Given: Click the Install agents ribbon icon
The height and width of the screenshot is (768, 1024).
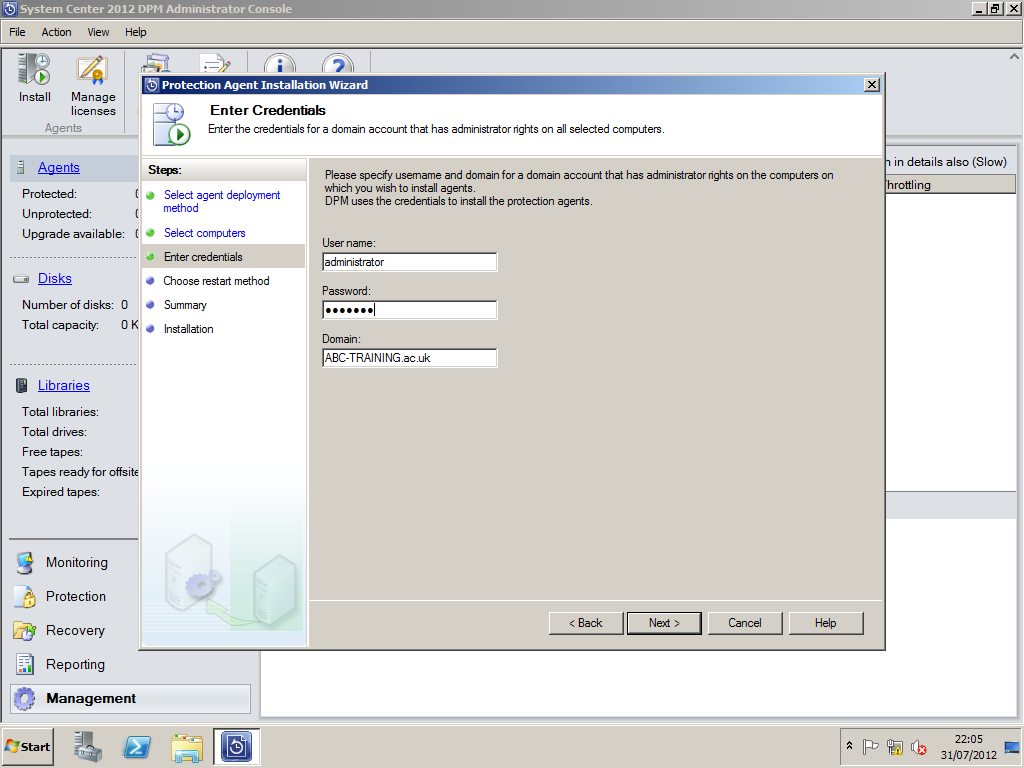Looking at the screenshot, I should [x=34, y=70].
